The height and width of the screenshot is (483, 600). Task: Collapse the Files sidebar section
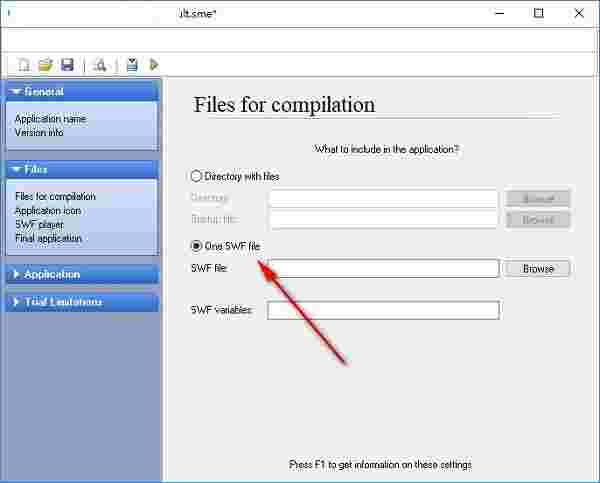click(x=82, y=170)
